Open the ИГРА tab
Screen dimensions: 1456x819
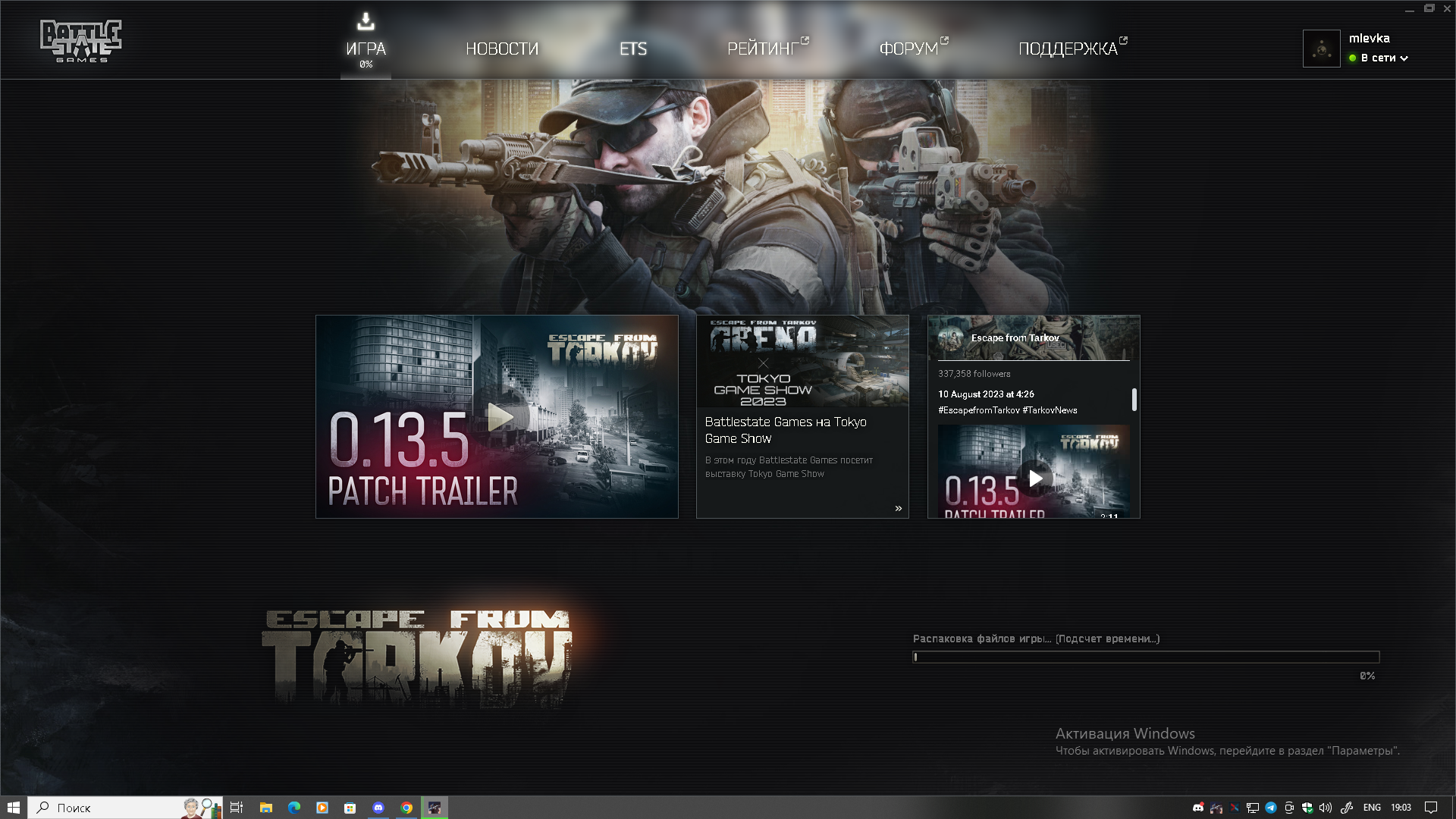(366, 49)
